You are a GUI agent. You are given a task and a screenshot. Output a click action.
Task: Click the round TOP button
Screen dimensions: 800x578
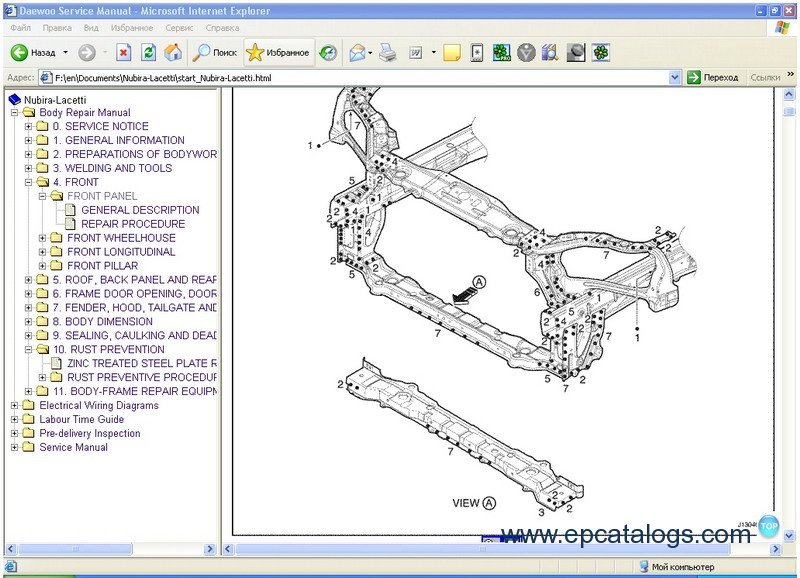tap(768, 526)
